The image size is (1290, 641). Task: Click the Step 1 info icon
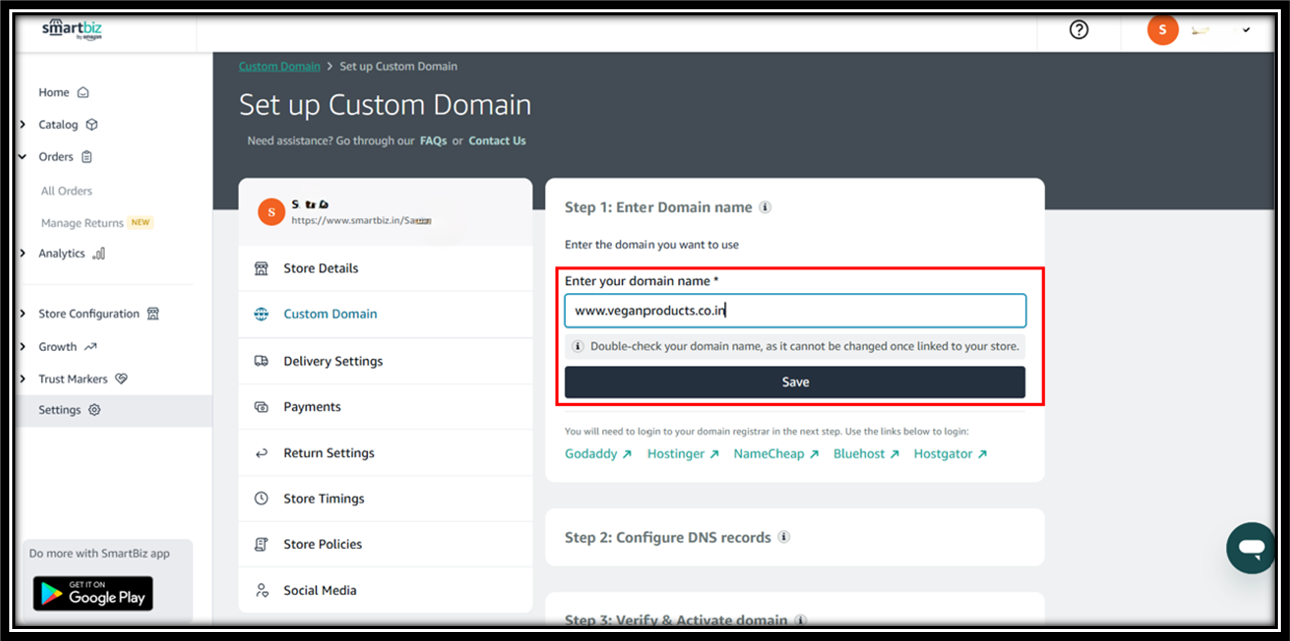pyautogui.click(x=765, y=208)
